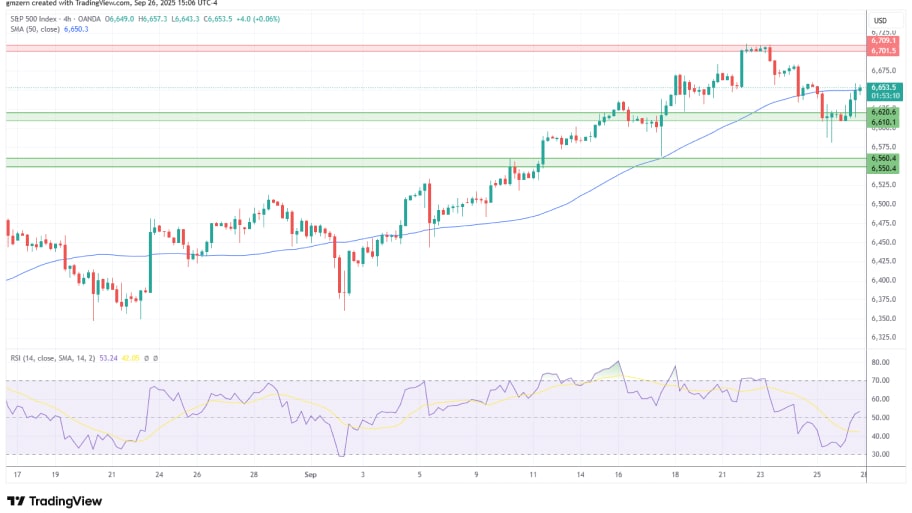Screen dimensions: 912x513
Task: Click the green 6,560.4 price label
Action: coord(882,158)
